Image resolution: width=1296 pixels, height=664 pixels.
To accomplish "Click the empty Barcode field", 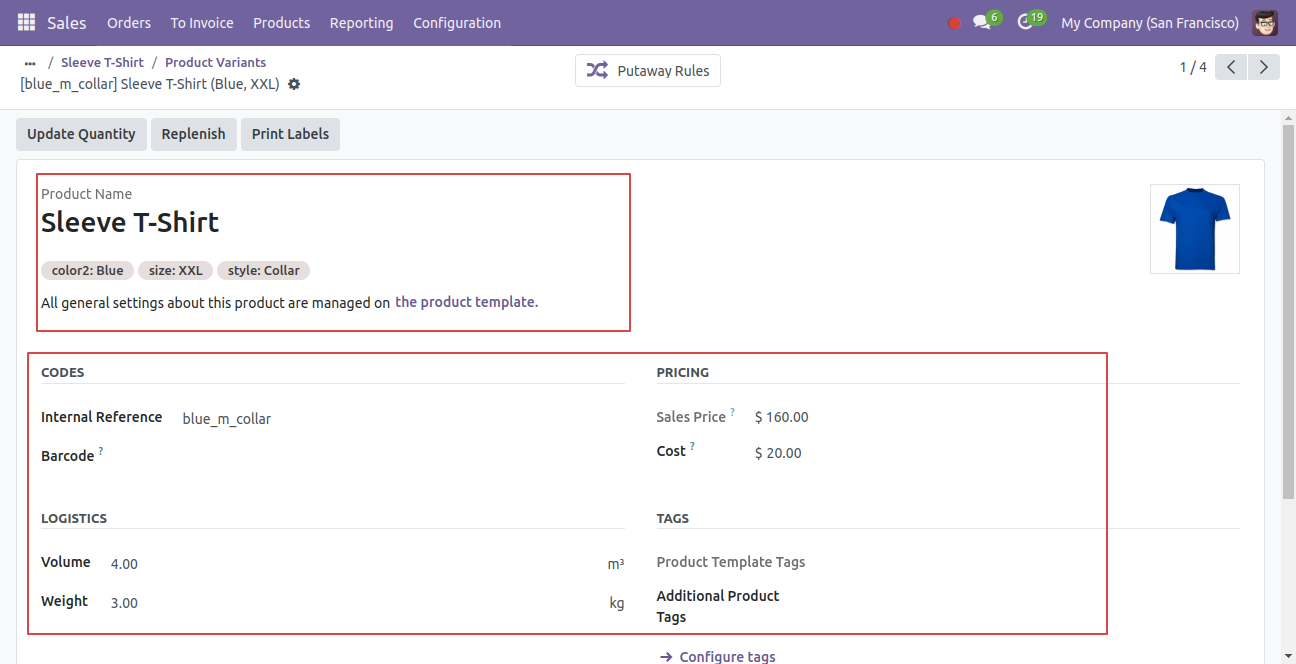I will (x=403, y=456).
